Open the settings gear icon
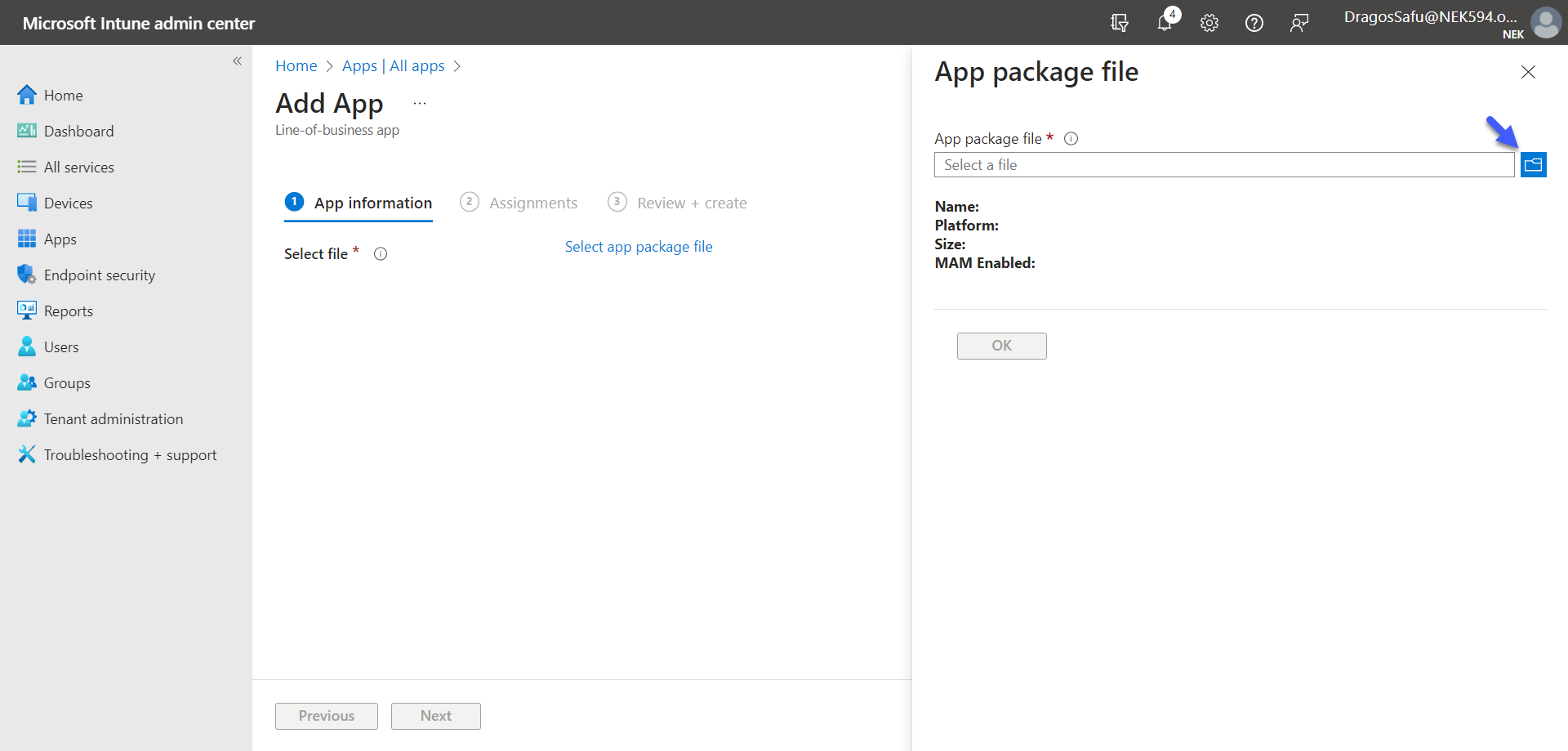This screenshot has width=1568, height=751. point(1209,23)
